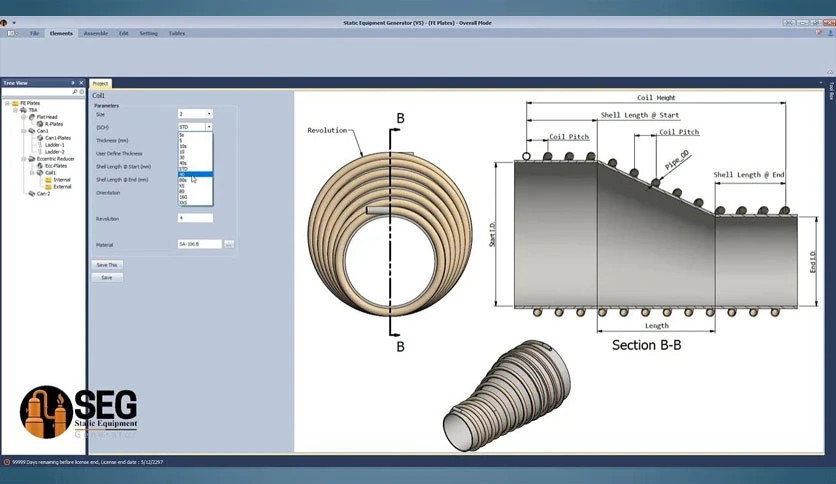This screenshot has width=836, height=484.
Task: Click the Save button
Action: tap(107, 278)
